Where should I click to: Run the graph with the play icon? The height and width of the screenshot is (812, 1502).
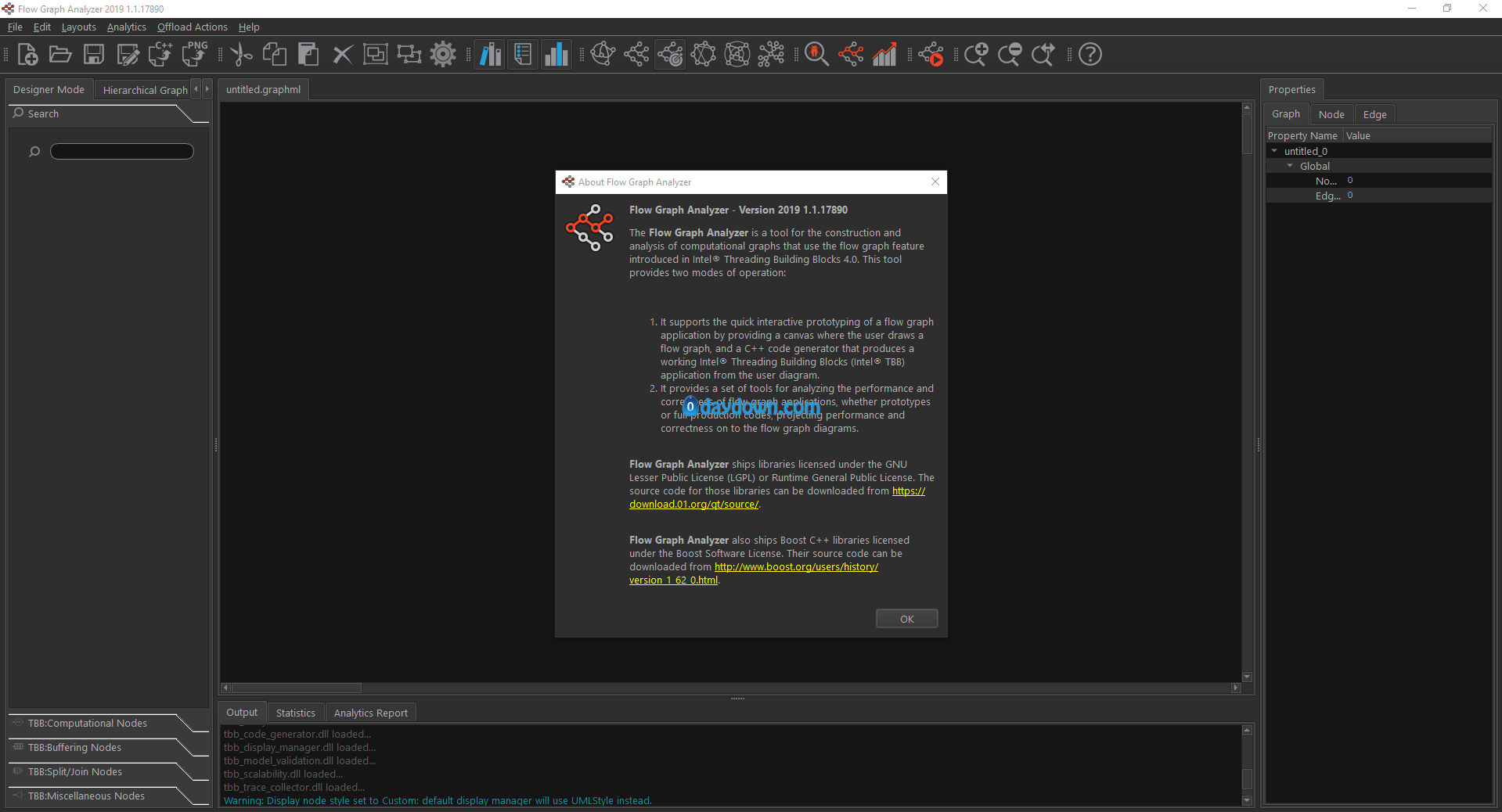coord(931,55)
